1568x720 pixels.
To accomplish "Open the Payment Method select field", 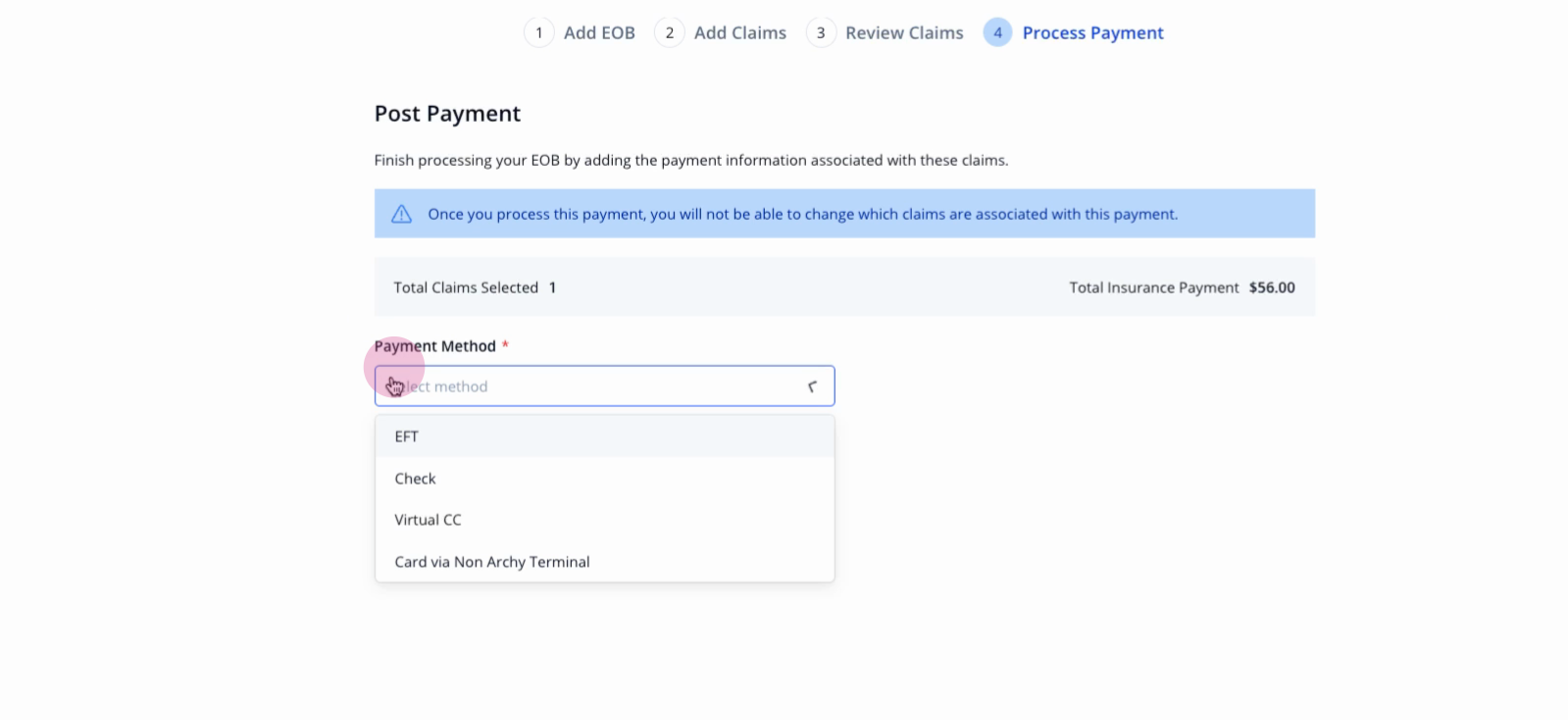I will click(604, 386).
